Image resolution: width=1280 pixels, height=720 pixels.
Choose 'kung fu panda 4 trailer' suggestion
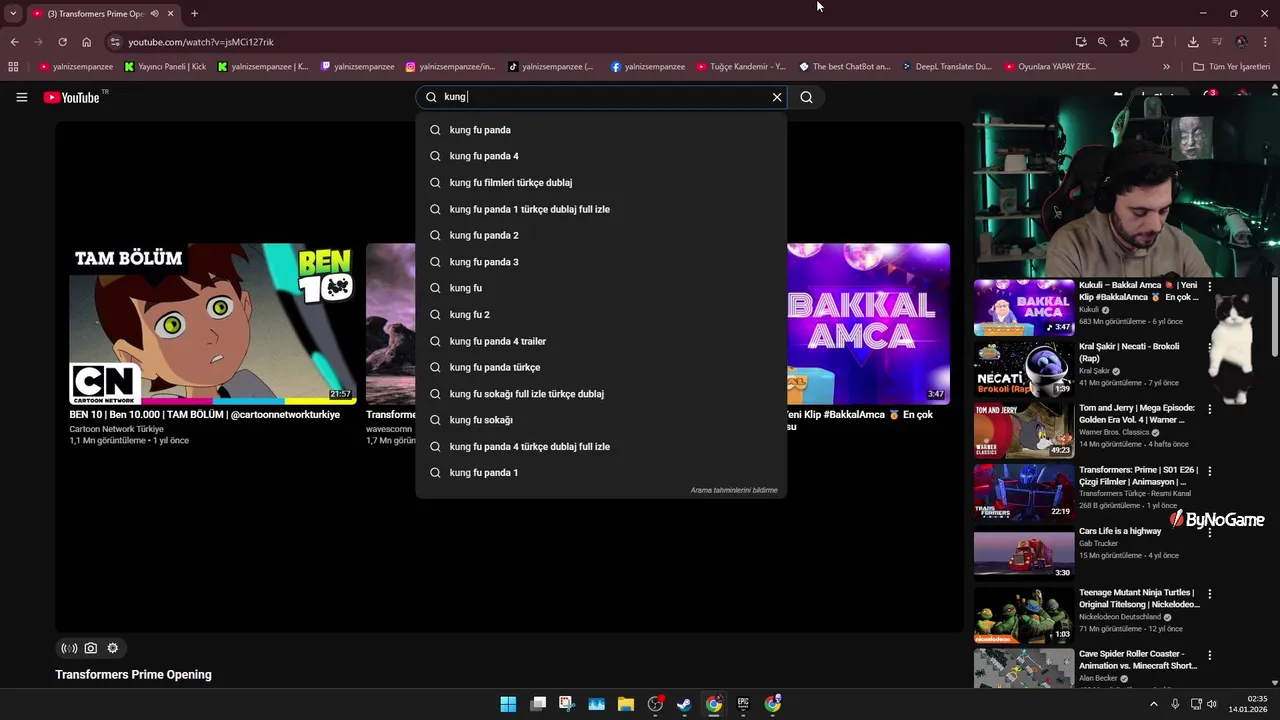tap(601, 341)
